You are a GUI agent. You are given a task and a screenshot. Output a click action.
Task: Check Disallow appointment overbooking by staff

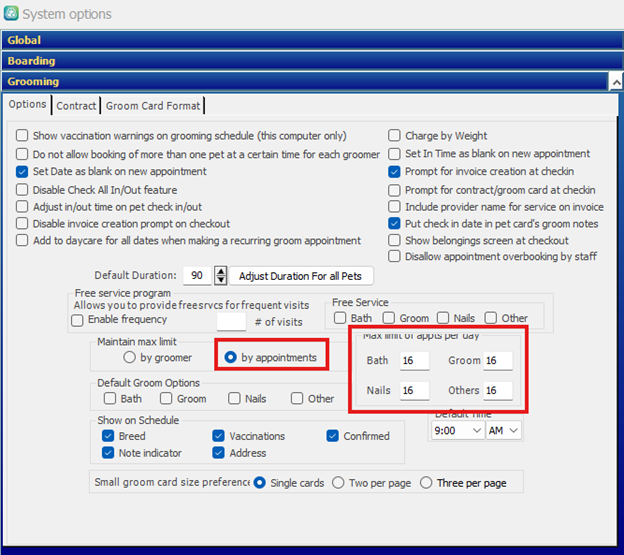point(394,256)
